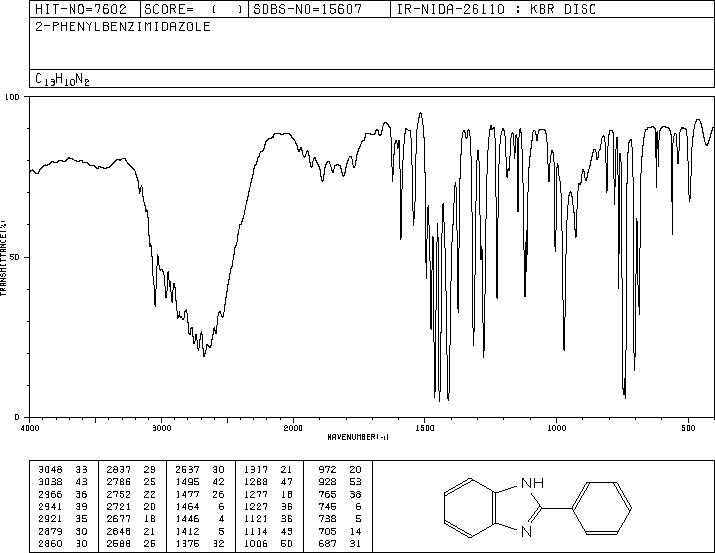
Task: Click the IR-NIDA-26110 : KBR DISC label
Action: (496, 9)
